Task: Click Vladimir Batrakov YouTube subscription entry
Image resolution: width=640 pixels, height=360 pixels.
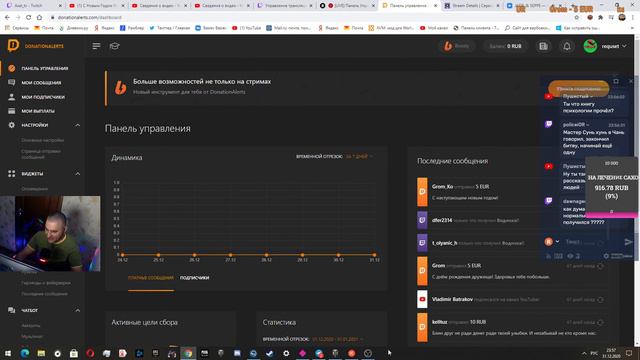Action: pyautogui.click(x=512, y=299)
